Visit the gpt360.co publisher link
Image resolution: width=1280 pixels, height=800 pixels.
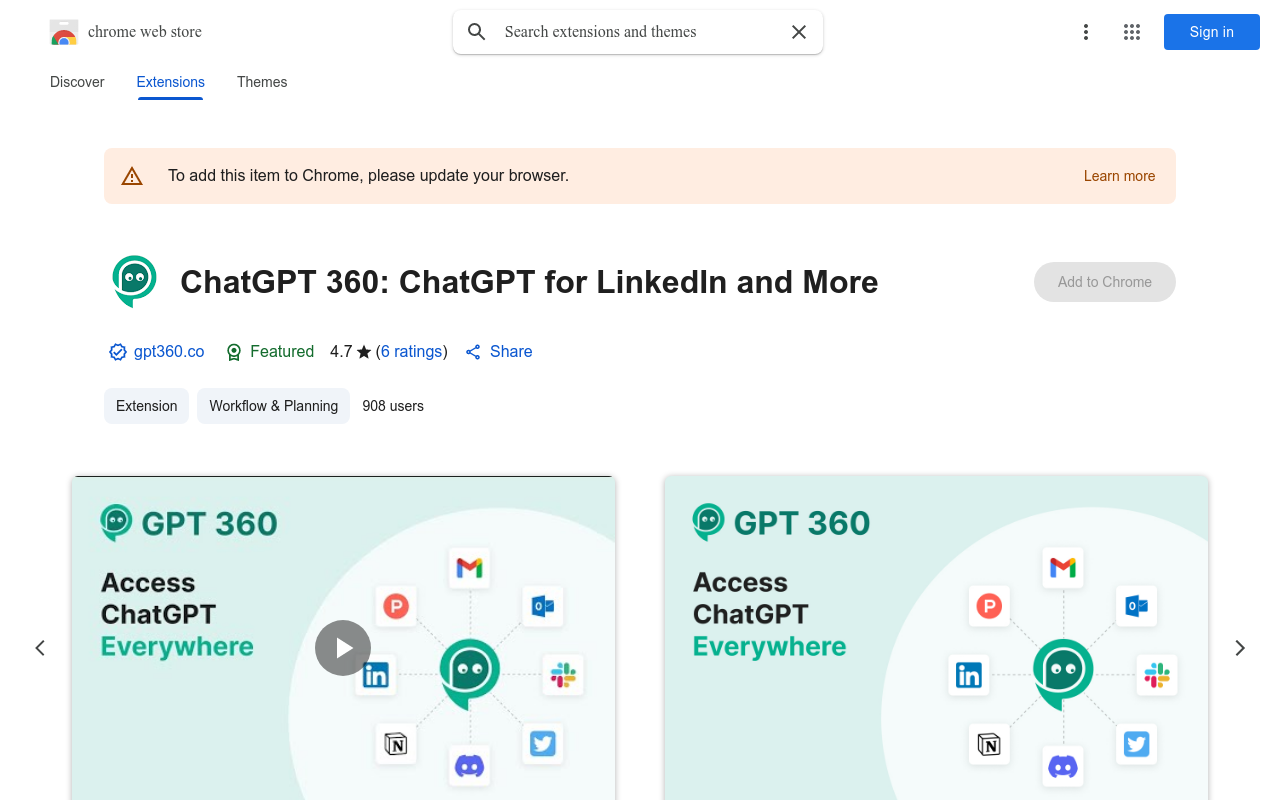(169, 352)
